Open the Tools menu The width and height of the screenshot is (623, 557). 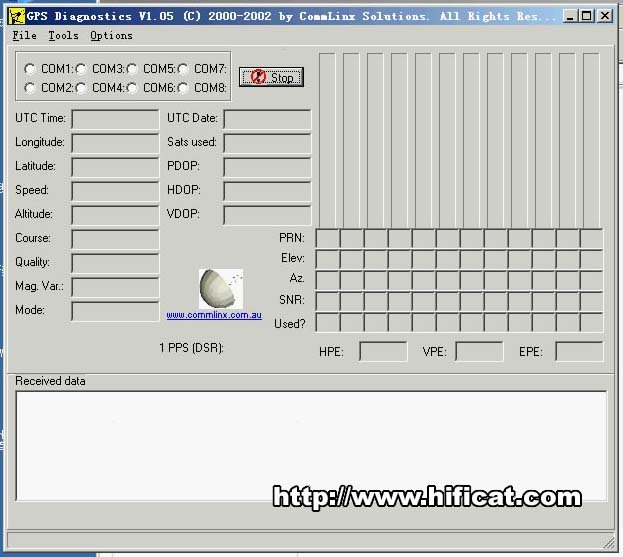[63, 35]
